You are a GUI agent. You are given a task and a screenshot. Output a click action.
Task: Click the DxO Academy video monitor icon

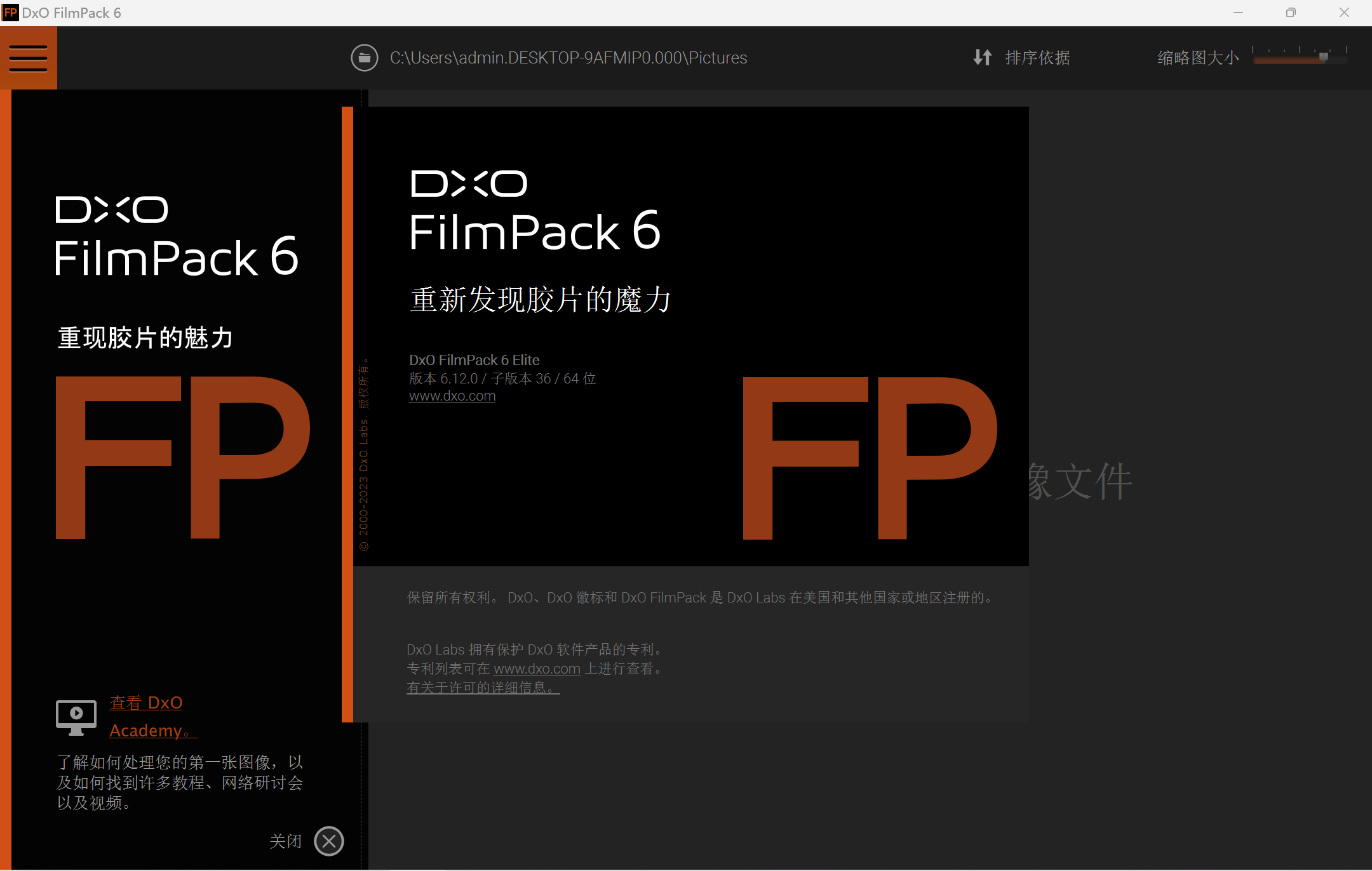[x=76, y=717]
